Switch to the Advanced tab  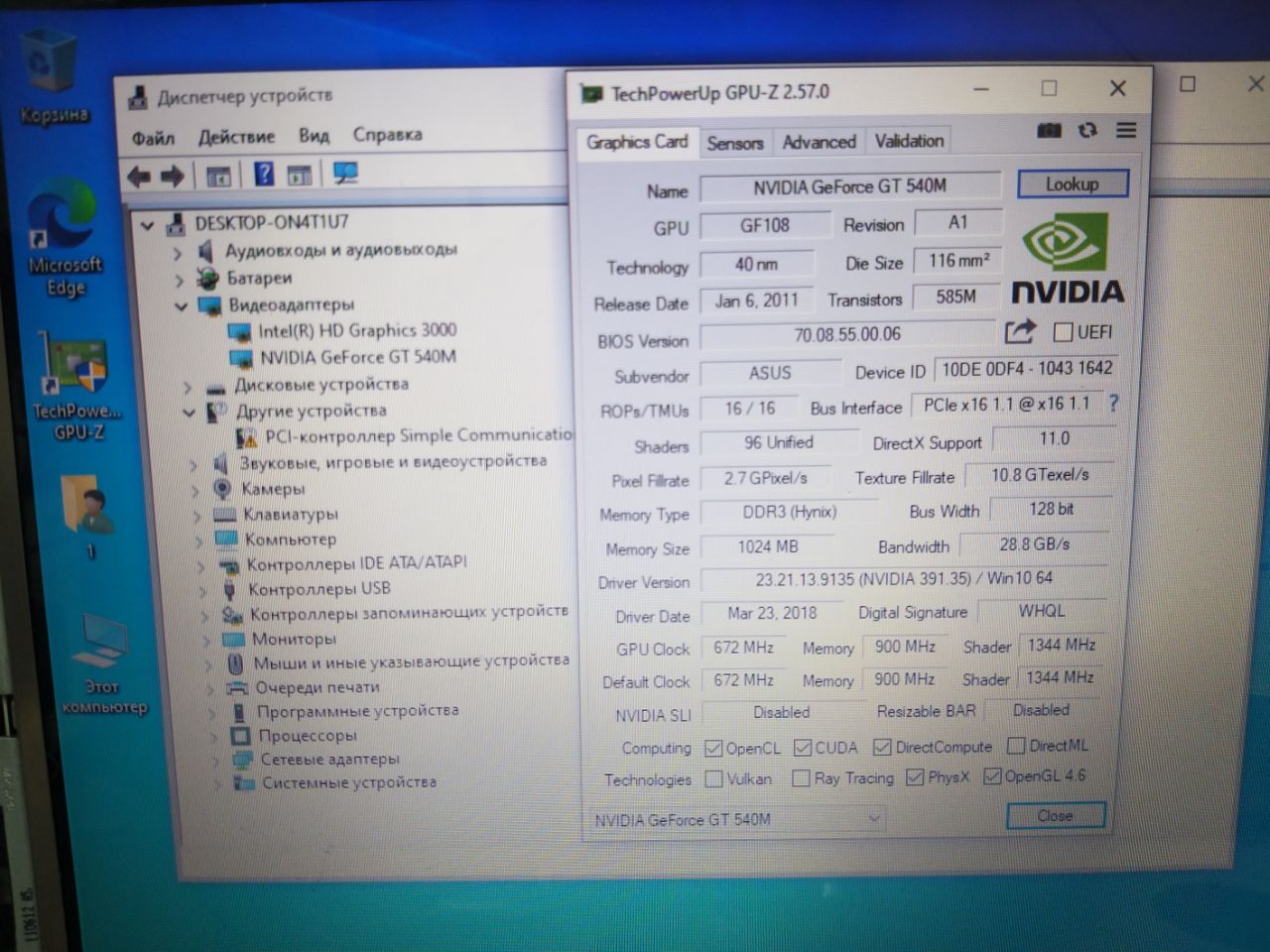pos(819,142)
